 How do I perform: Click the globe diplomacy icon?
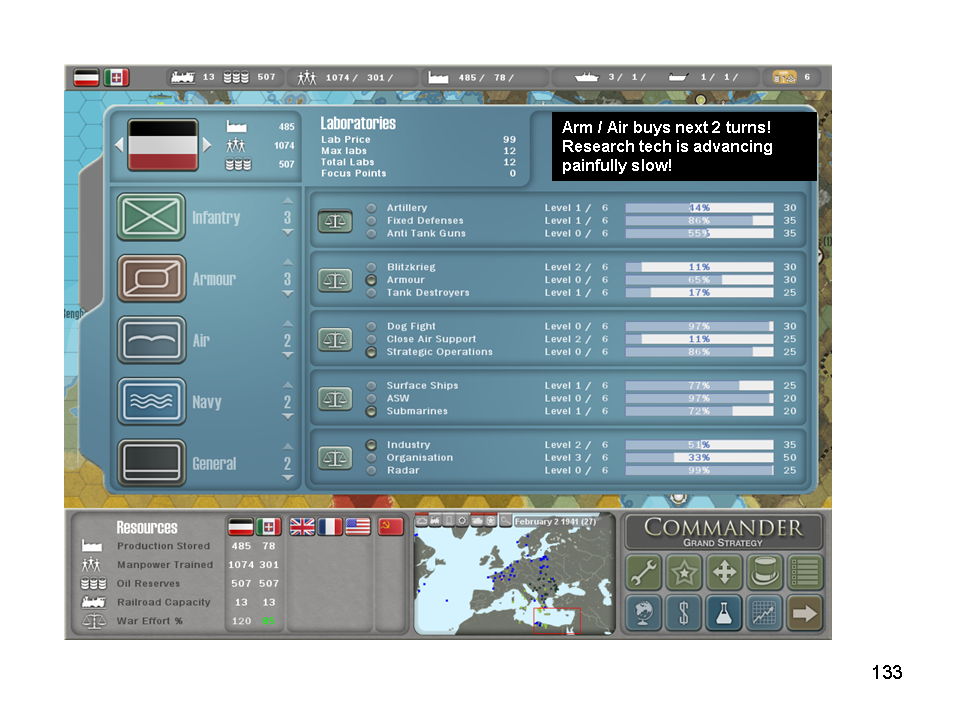[x=644, y=613]
